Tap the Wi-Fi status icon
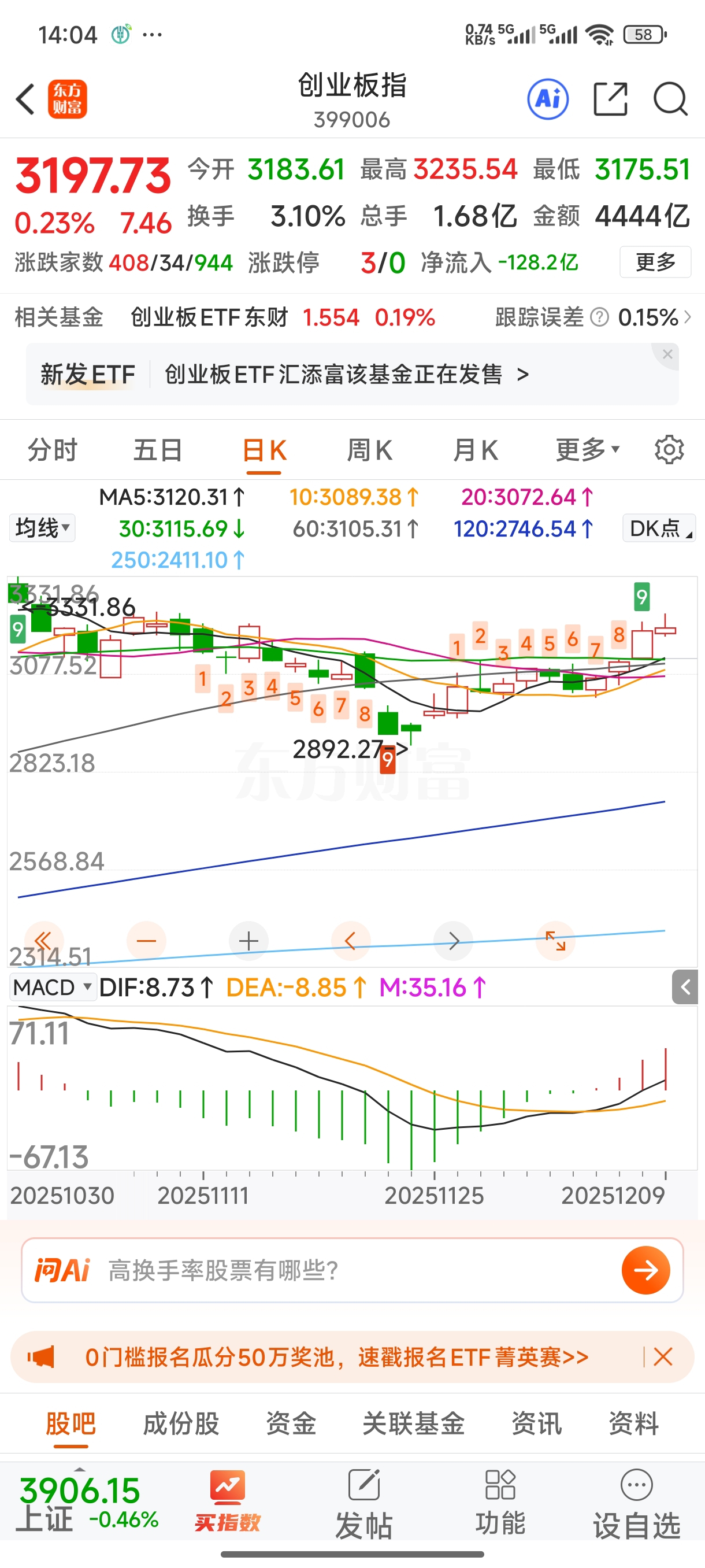This screenshot has width=705, height=1568. (x=600, y=35)
